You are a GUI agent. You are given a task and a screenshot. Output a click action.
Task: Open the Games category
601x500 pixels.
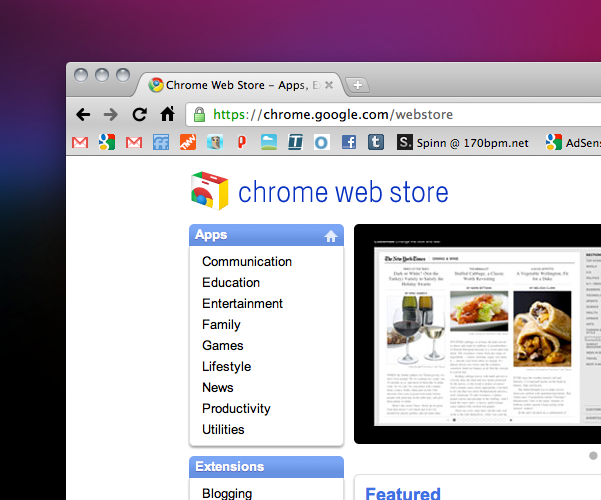tap(223, 345)
